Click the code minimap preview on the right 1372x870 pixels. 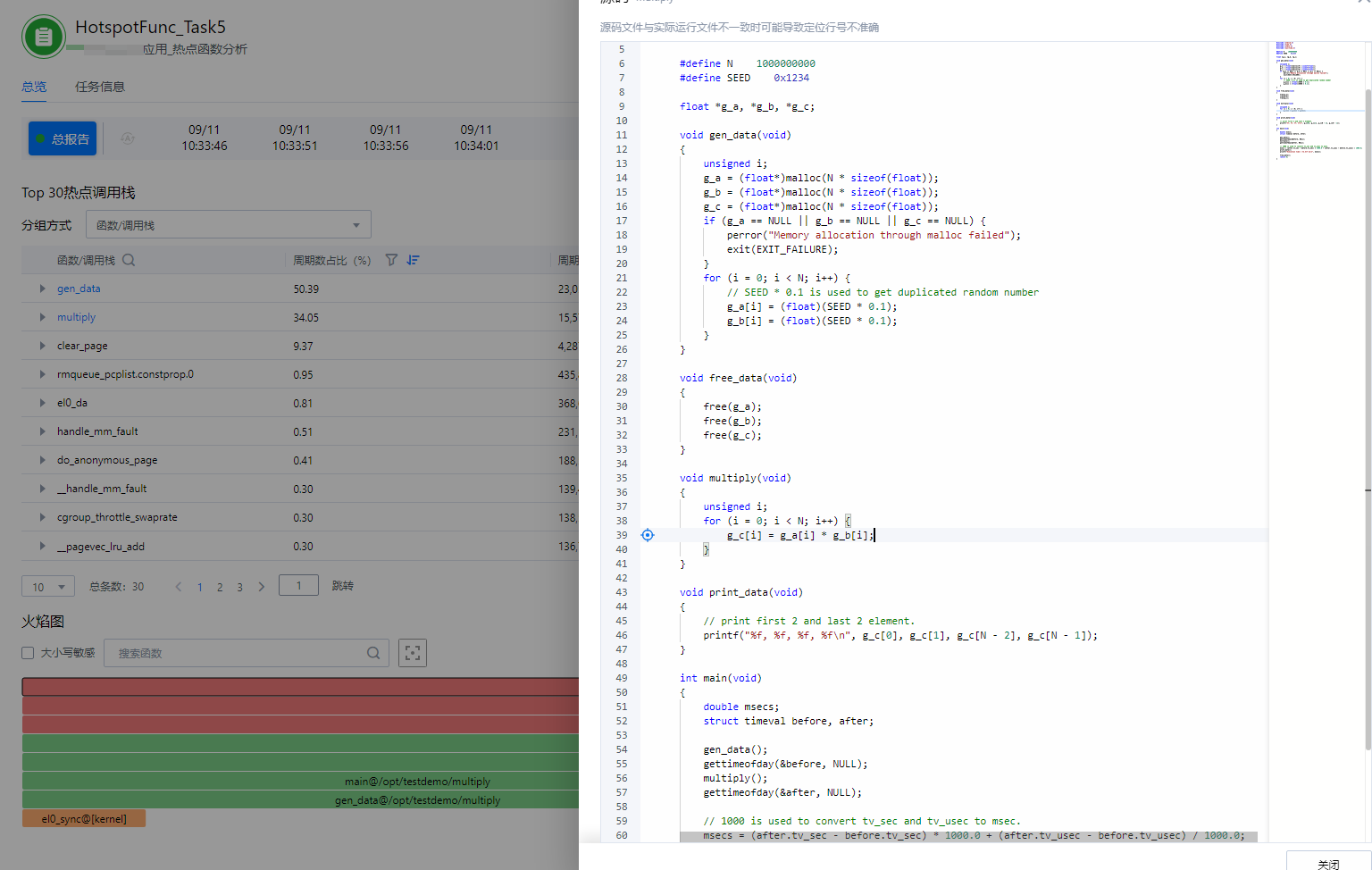coord(1316,100)
